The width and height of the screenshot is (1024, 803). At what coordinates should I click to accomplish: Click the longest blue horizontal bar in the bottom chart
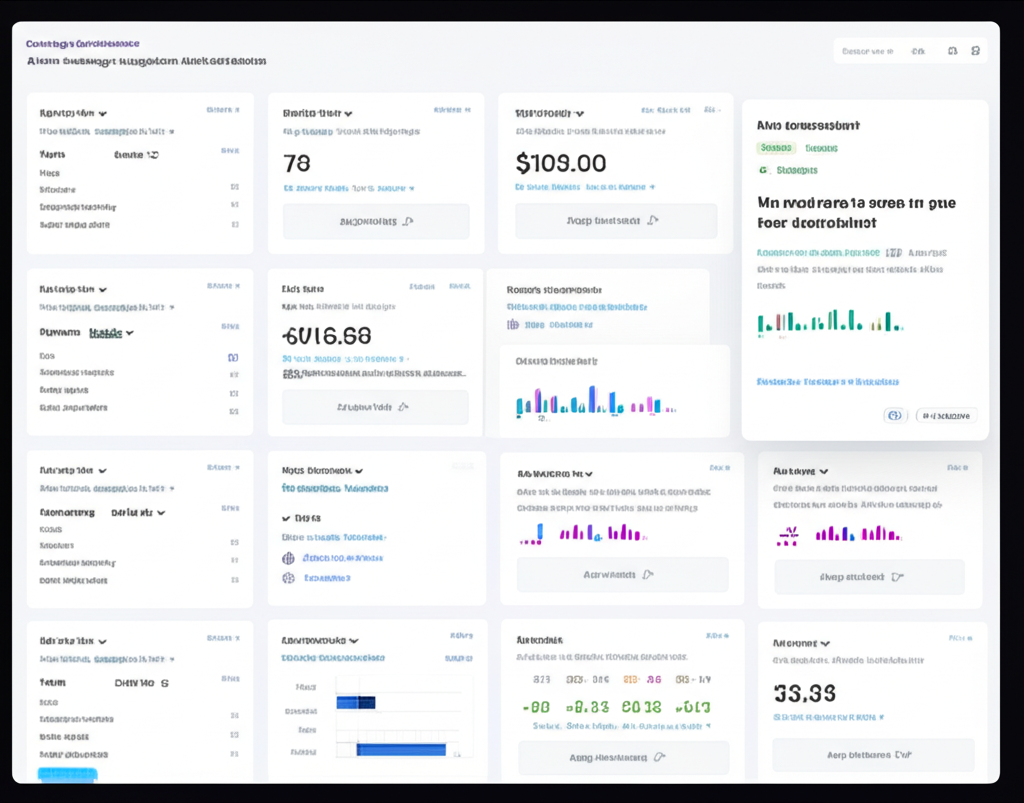(x=400, y=749)
